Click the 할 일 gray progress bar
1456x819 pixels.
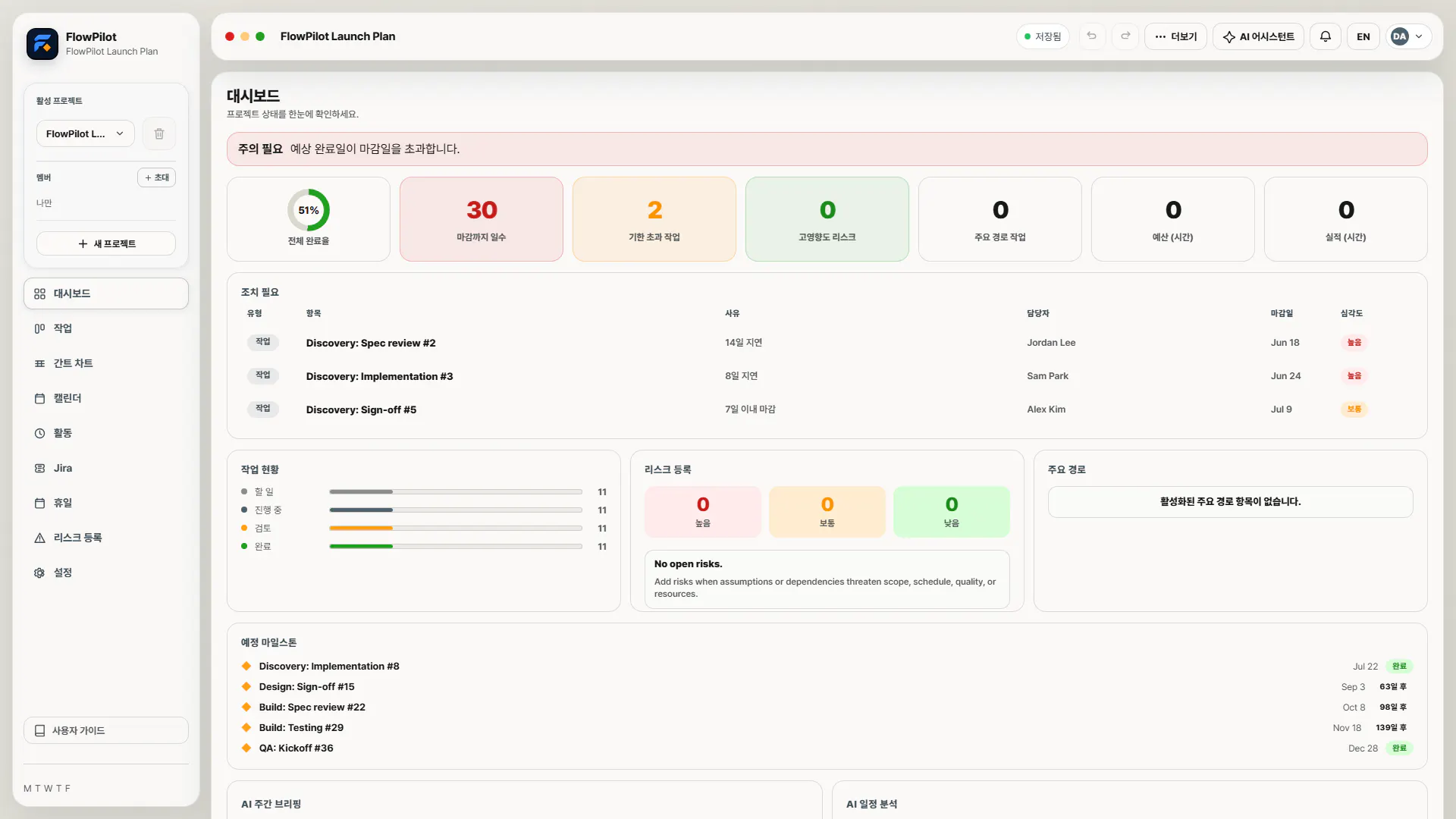[456, 492]
